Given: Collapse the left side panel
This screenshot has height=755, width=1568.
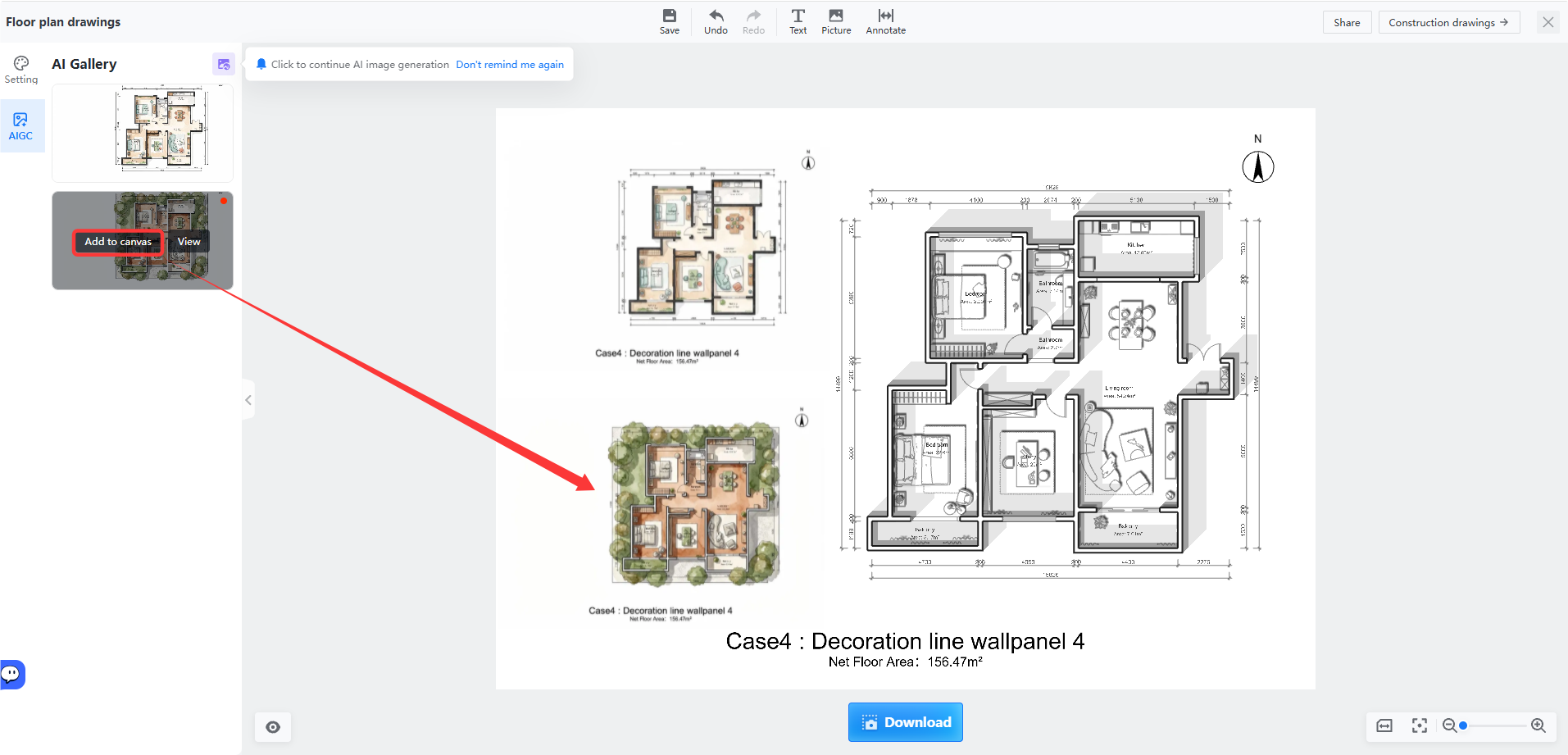Looking at the screenshot, I should click(x=248, y=400).
